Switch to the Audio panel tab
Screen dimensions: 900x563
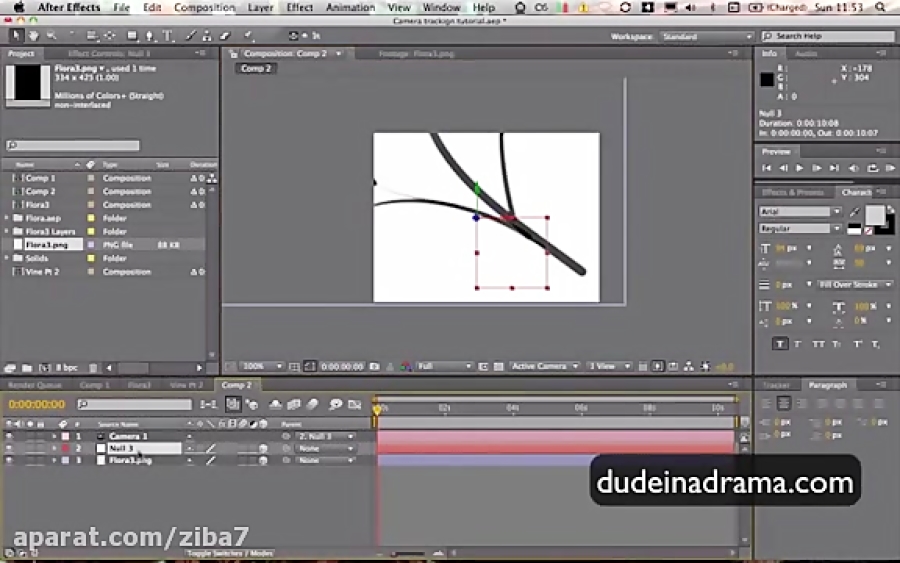tap(806, 53)
